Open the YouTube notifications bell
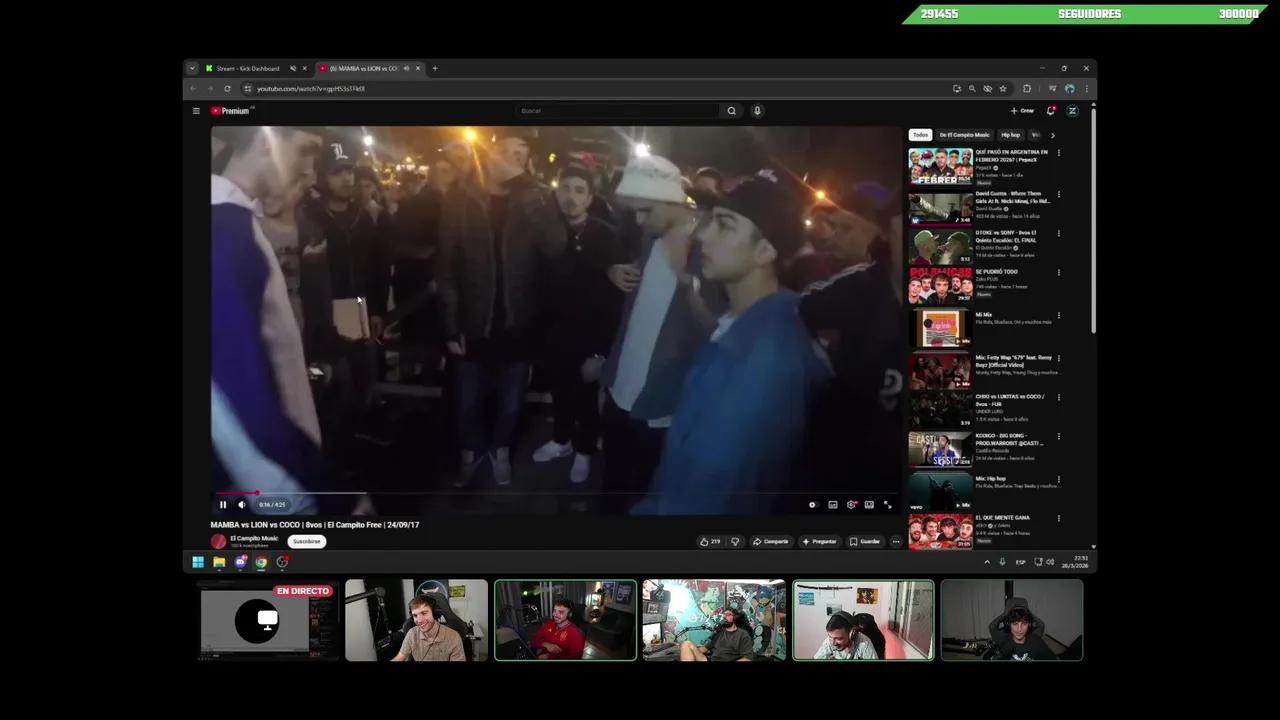 point(1050,111)
